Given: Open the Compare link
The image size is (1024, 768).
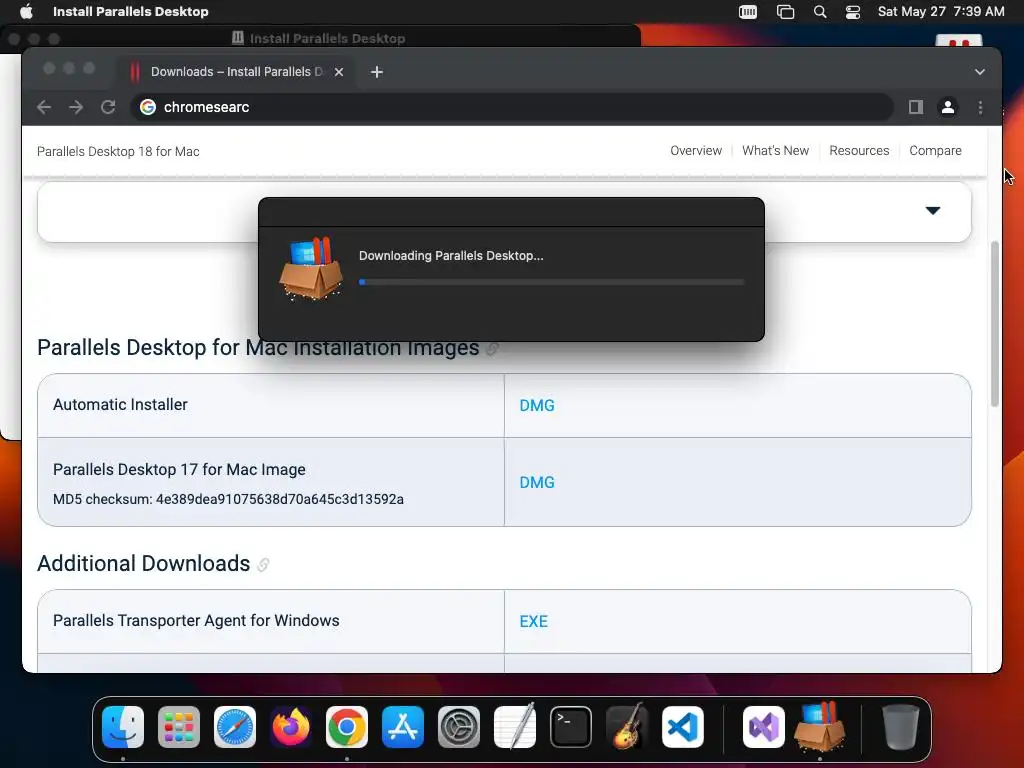Looking at the screenshot, I should (935, 151).
